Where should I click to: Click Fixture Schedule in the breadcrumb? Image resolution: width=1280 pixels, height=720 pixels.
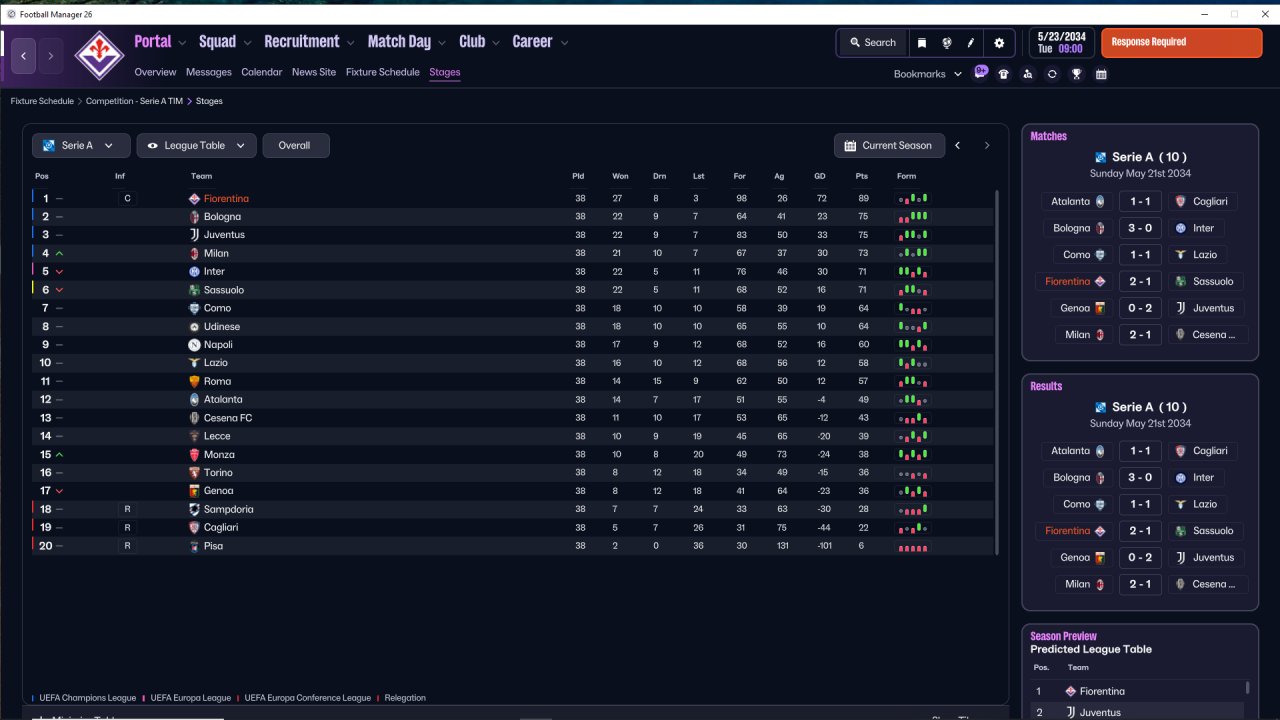click(42, 101)
